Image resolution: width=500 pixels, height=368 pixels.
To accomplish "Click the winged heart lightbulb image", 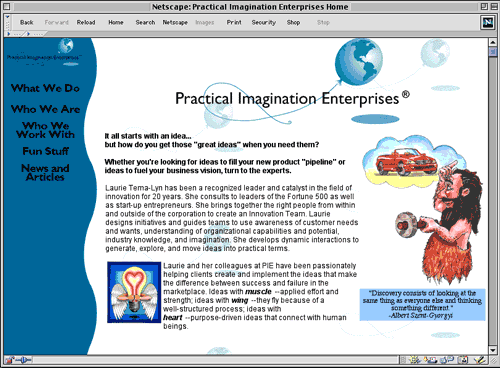I will click(134, 292).
